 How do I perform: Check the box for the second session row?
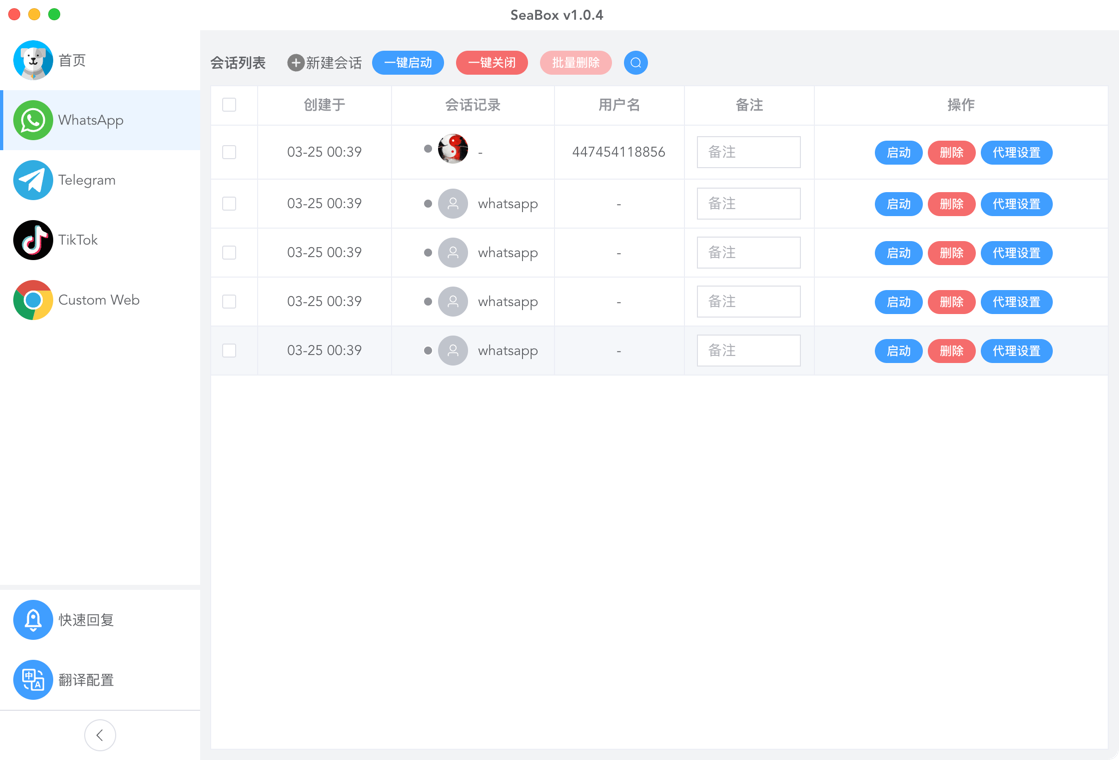[229, 203]
